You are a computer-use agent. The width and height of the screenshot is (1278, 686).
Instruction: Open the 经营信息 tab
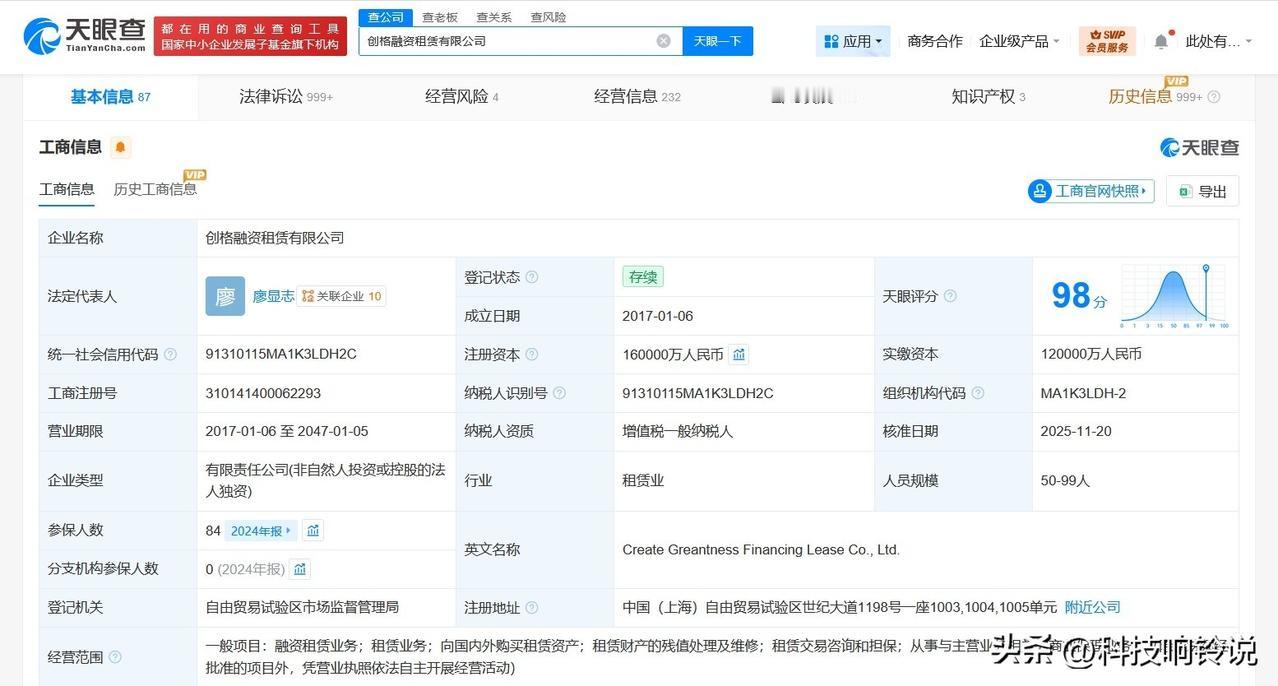tap(637, 97)
